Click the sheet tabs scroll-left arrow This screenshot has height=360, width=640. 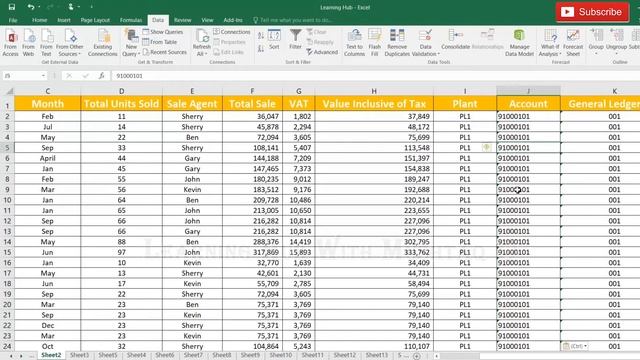pyautogui.click(x=11, y=356)
